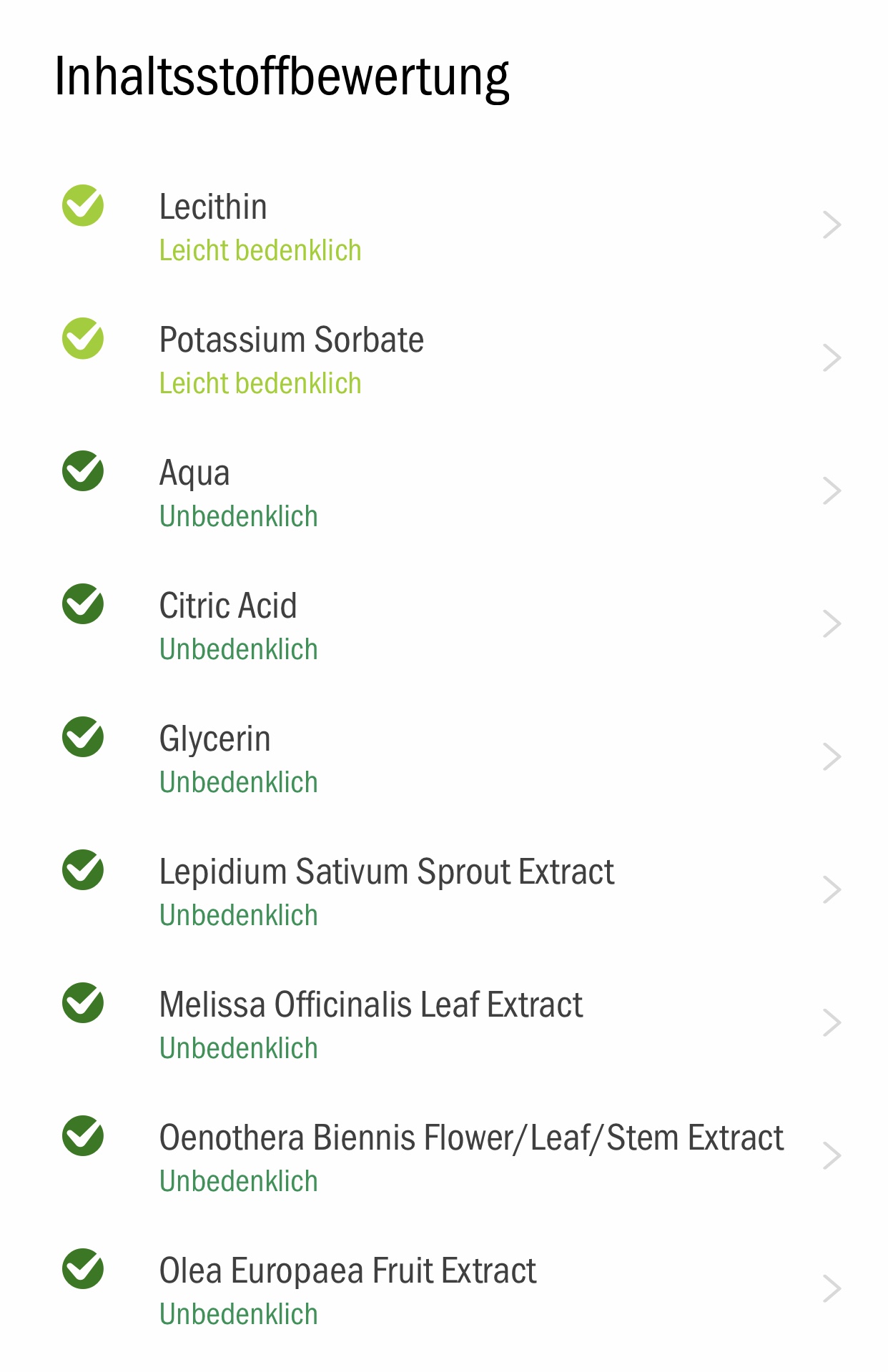Image resolution: width=888 pixels, height=1372 pixels.
Task: Expand the Glycerin row chevron
Action: tap(832, 757)
